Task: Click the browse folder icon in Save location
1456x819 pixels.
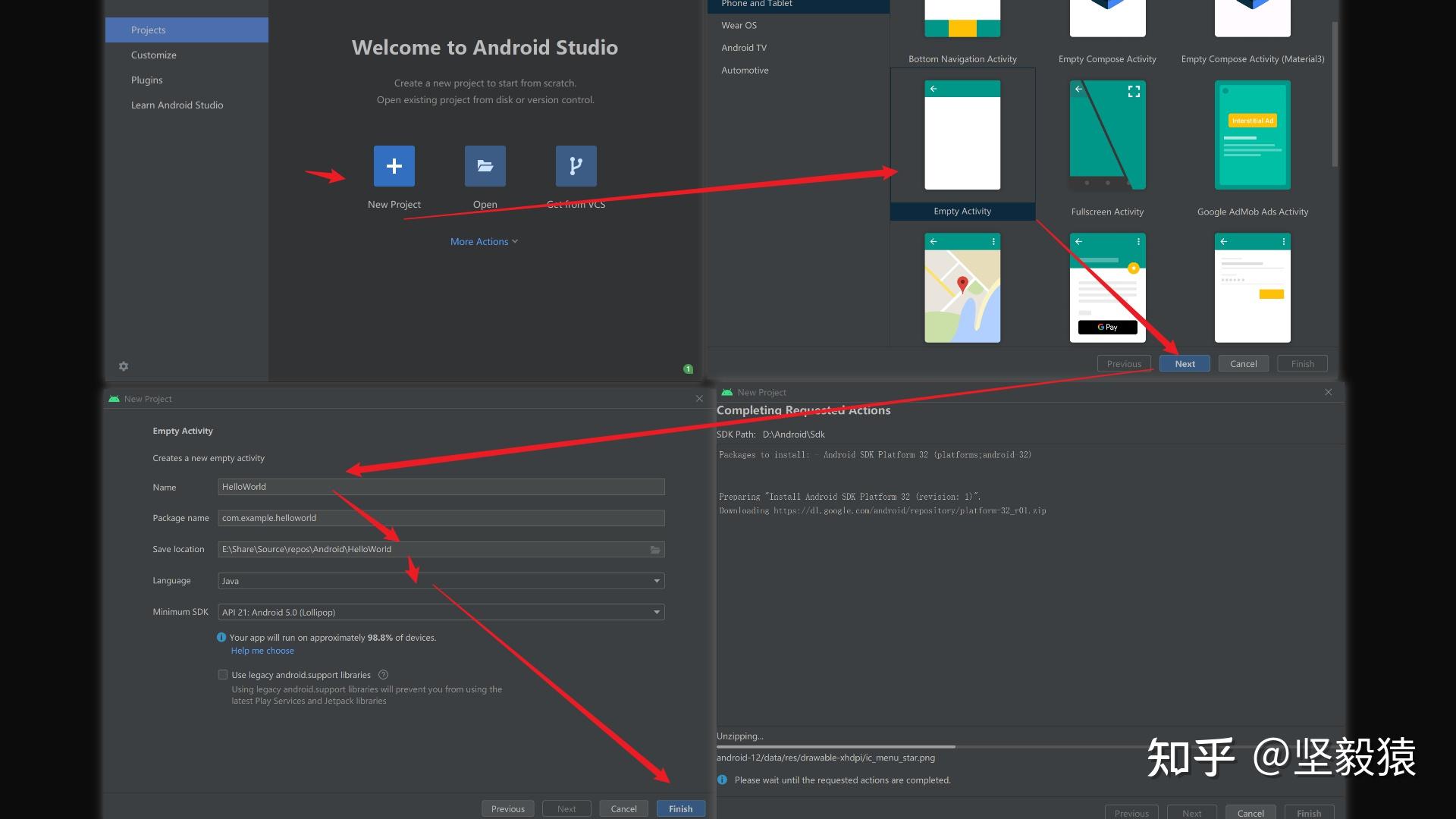Action: click(x=655, y=550)
